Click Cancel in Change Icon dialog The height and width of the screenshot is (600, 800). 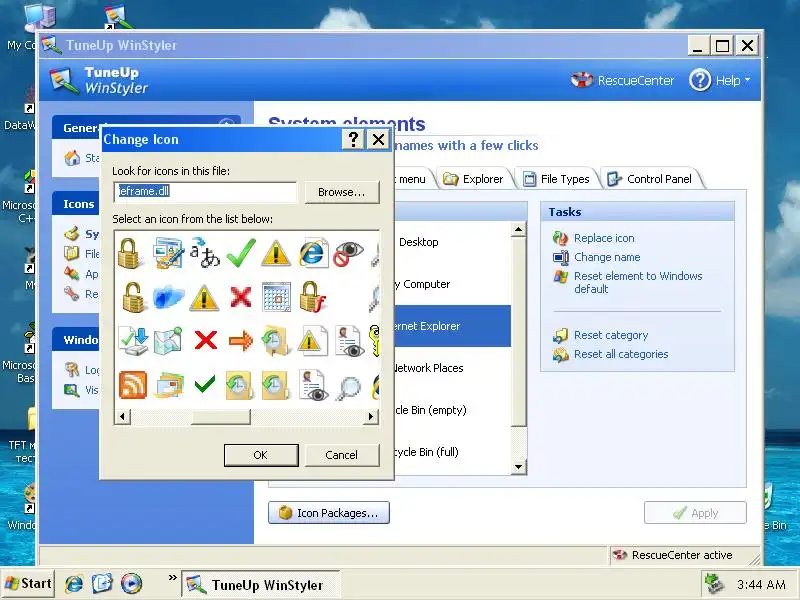point(342,455)
